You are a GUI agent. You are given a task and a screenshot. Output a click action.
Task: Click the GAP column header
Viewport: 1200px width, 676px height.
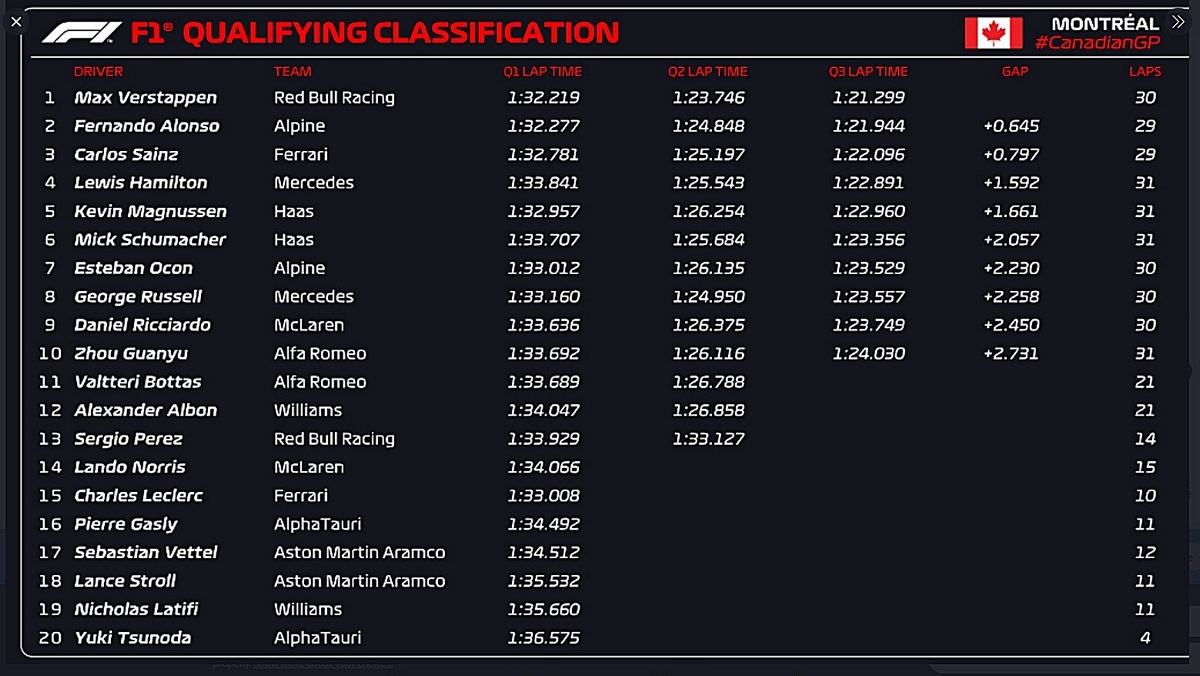point(1015,71)
